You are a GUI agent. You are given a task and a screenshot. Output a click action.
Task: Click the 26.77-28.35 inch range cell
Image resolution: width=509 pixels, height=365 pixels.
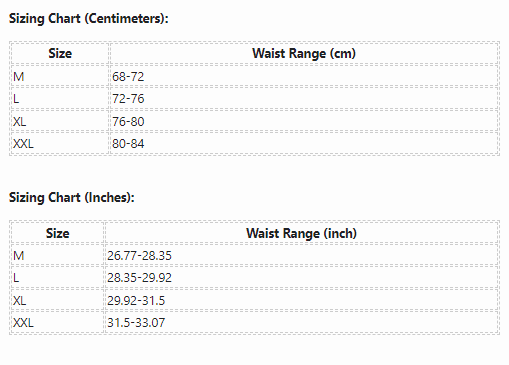[x=301, y=256]
